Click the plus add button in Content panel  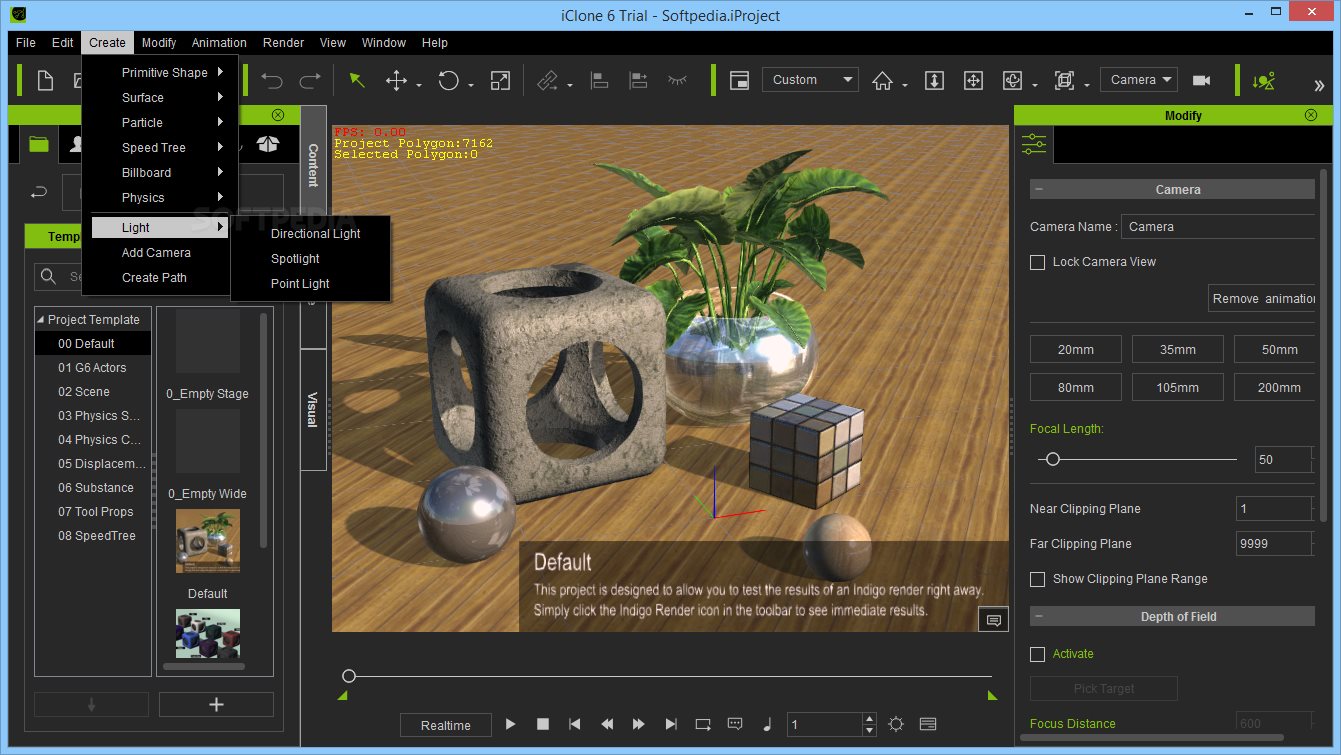click(216, 704)
